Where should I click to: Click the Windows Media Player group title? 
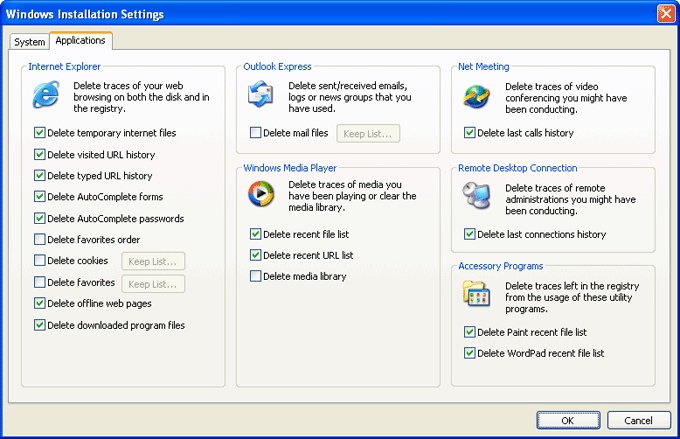click(x=290, y=168)
